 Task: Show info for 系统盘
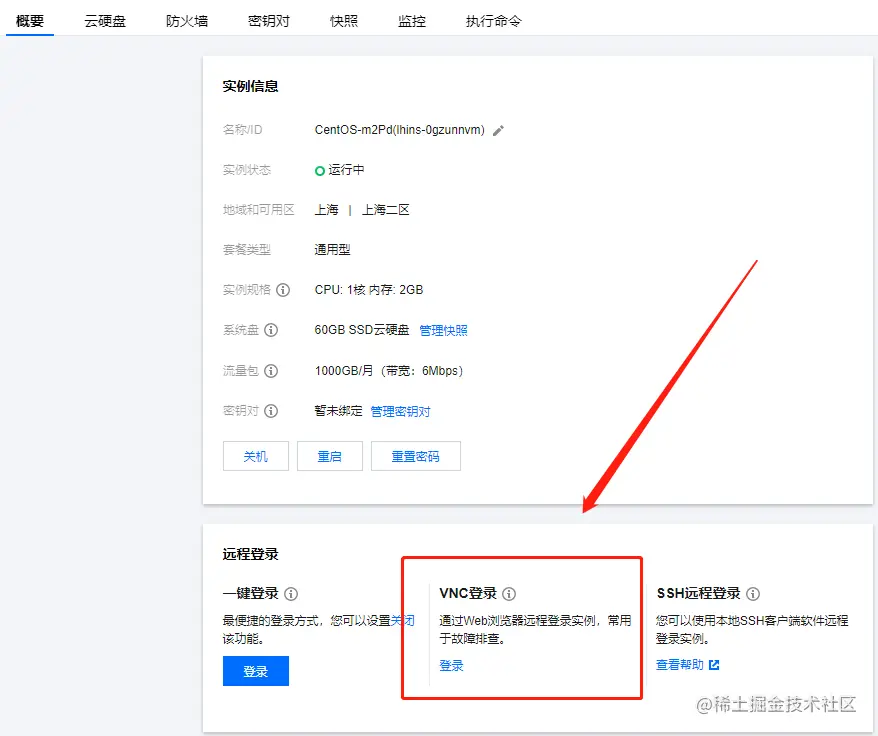pos(271,330)
